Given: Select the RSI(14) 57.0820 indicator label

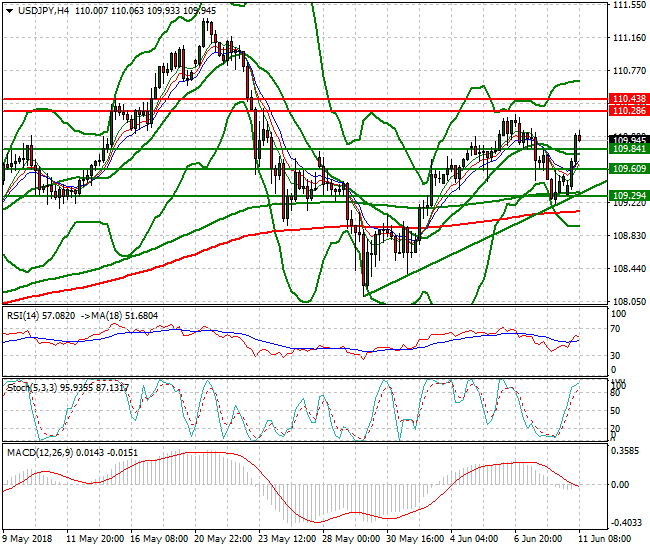Looking at the screenshot, I should tap(41, 316).
